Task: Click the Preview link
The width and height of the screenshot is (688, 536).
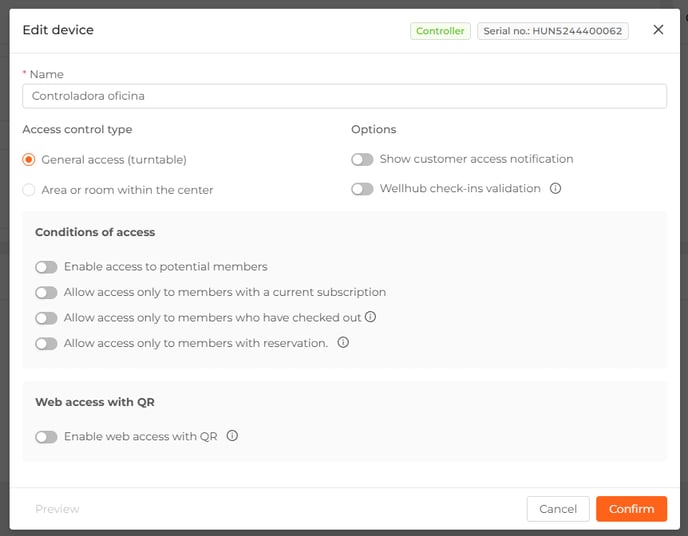Action: pyautogui.click(x=57, y=509)
